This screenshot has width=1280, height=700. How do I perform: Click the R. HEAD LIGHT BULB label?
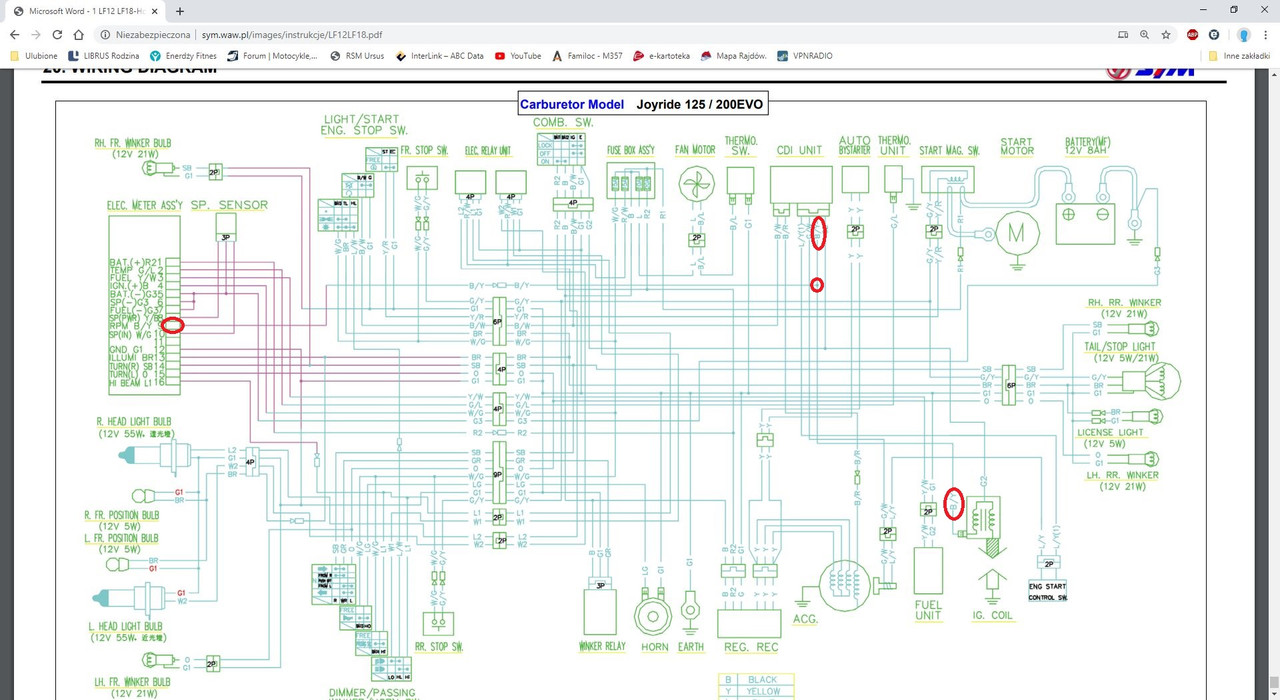133,422
